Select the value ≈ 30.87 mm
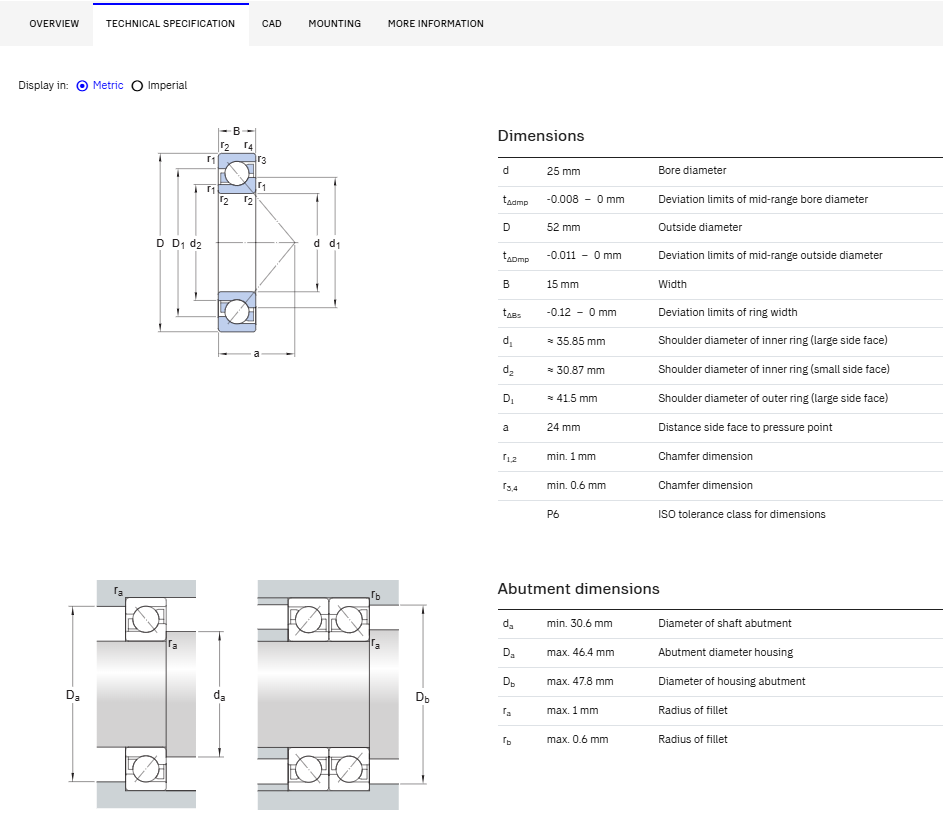Viewport: 943px width, 822px height. (576, 370)
